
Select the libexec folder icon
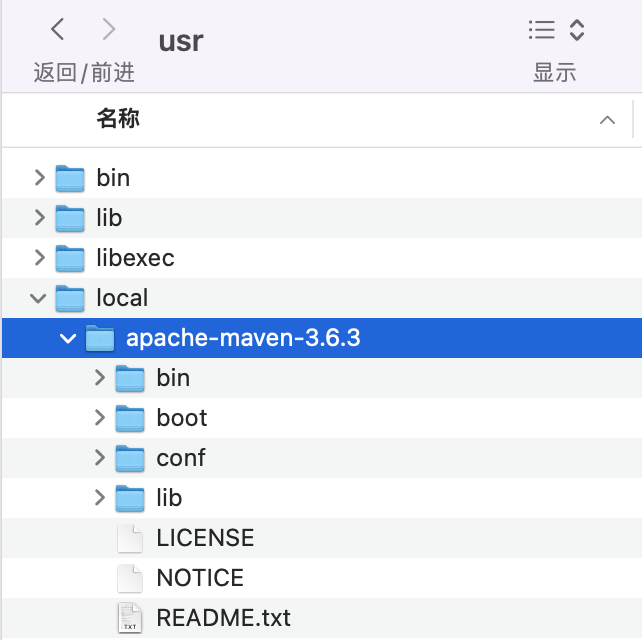[x=70, y=258]
